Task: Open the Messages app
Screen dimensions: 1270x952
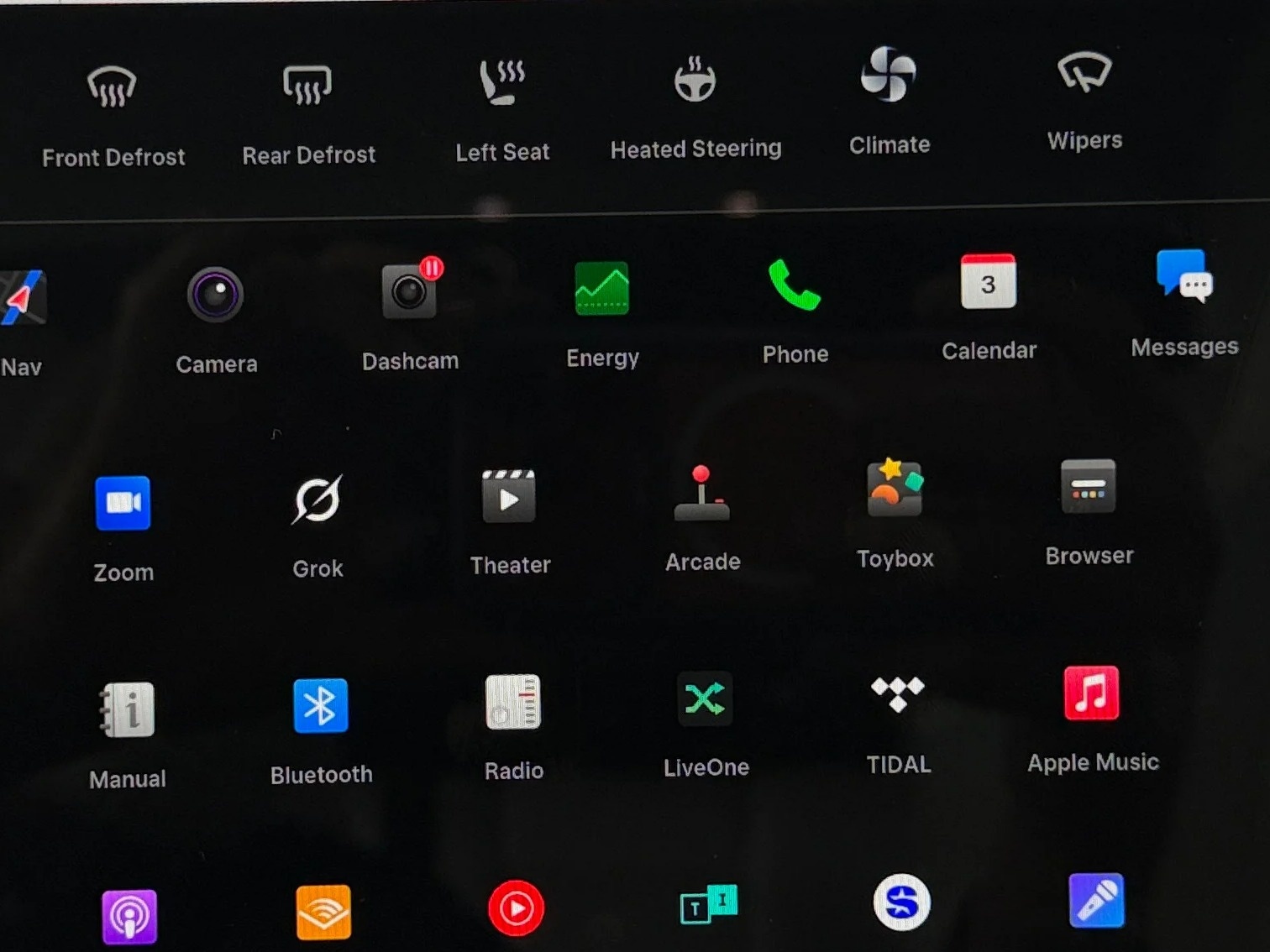Action: [1184, 276]
